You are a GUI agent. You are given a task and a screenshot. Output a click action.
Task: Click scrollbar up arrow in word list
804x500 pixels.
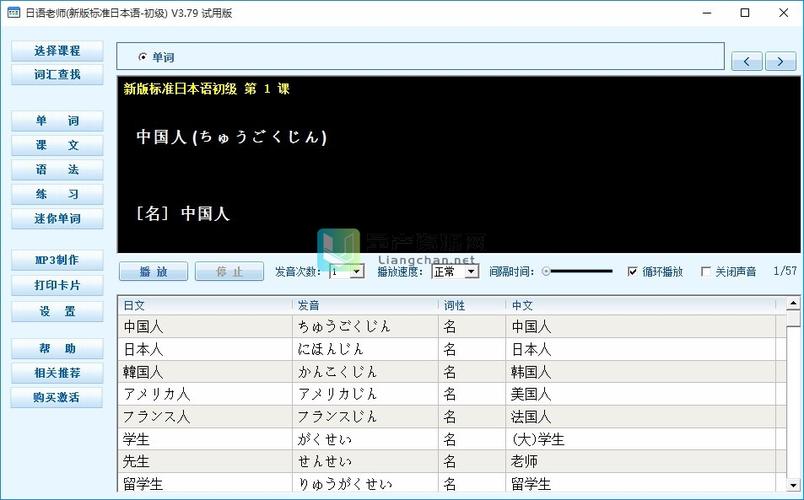pyautogui.click(x=793, y=303)
